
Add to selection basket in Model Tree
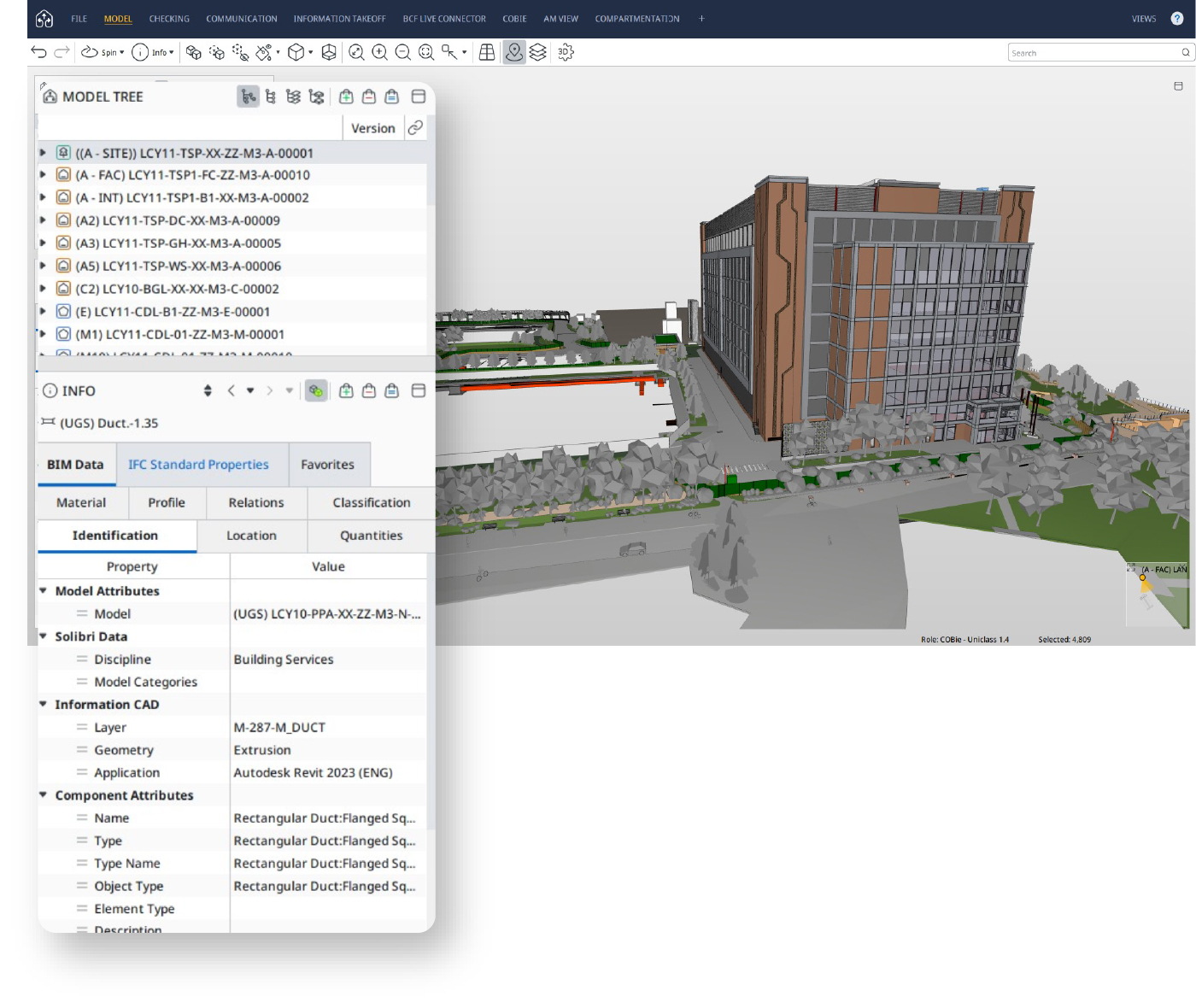pos(346,97)
